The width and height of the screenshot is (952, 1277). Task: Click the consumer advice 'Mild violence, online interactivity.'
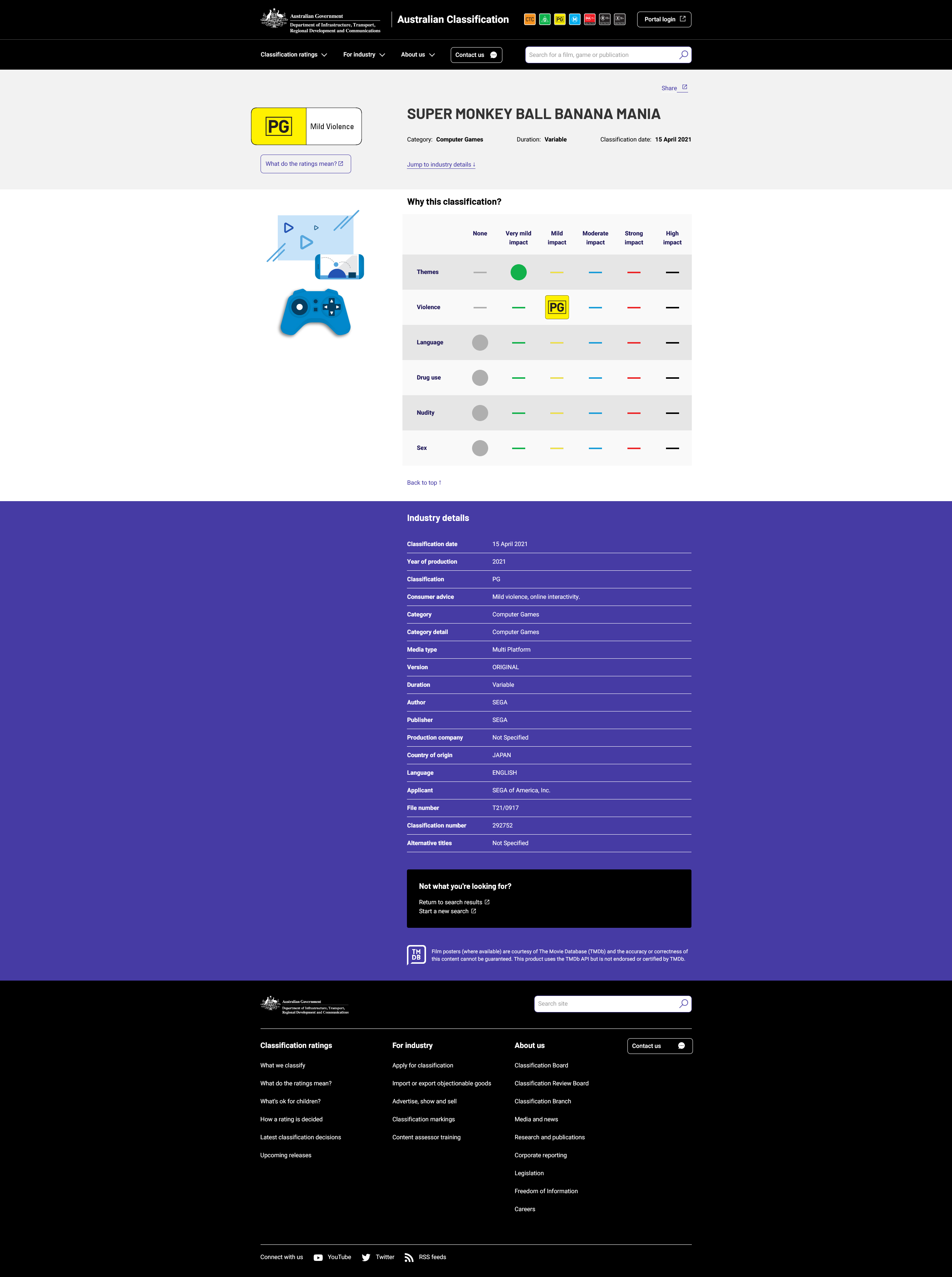[x=536, y=597]
